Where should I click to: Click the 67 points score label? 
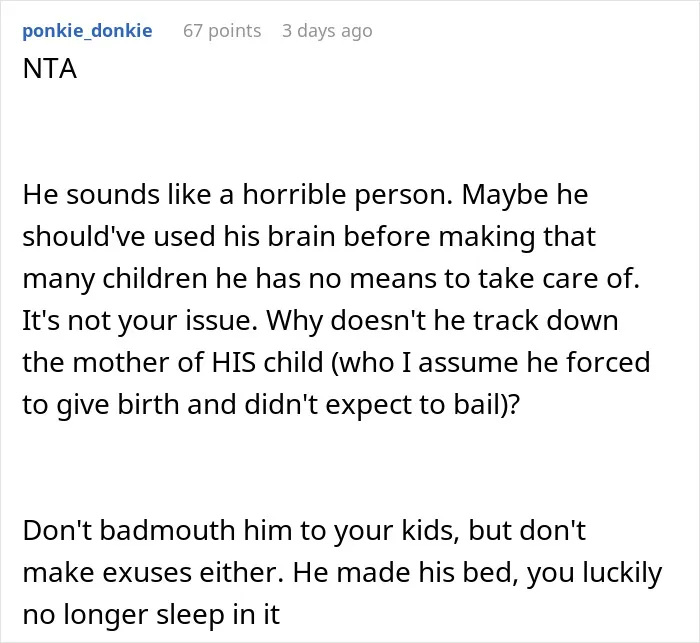coord(222,31)
